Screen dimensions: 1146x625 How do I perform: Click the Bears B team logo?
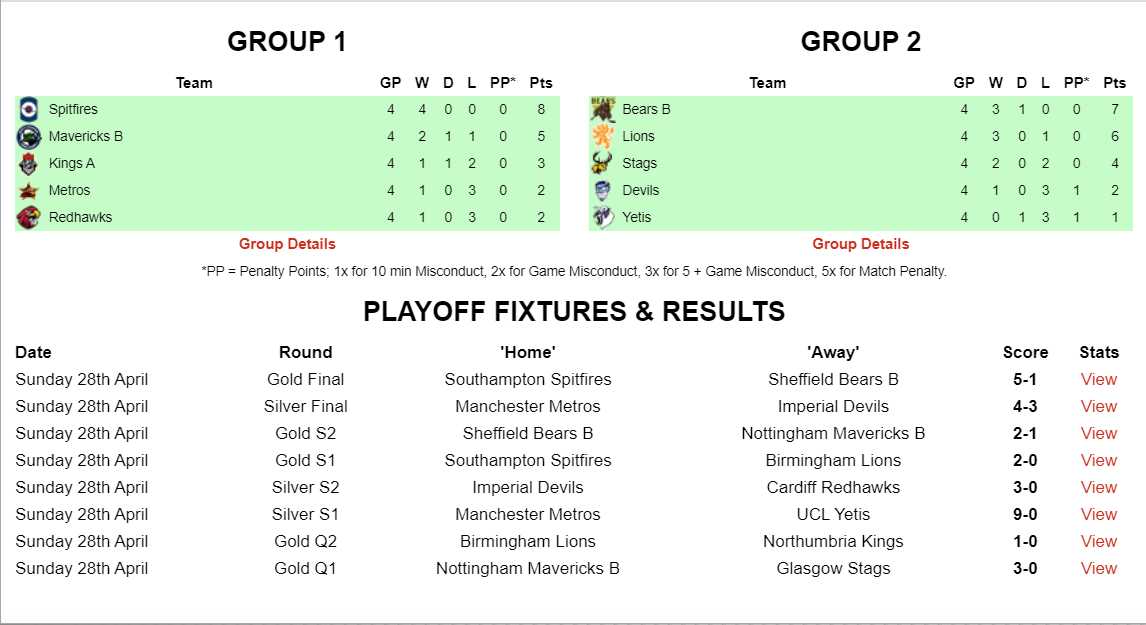[x=602, y=109]
